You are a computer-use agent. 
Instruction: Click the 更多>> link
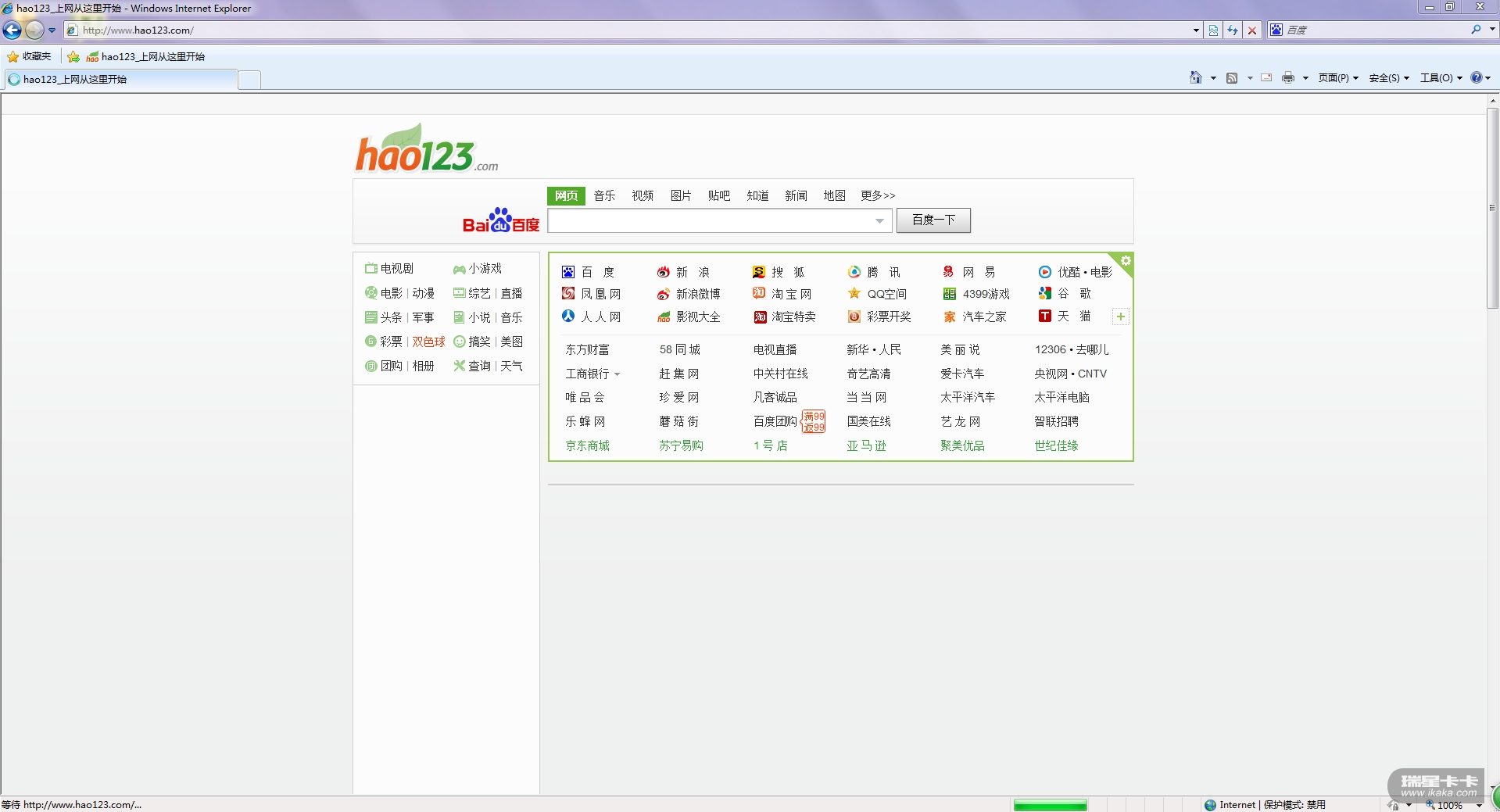pyautogui.click(x=878, y=195)
